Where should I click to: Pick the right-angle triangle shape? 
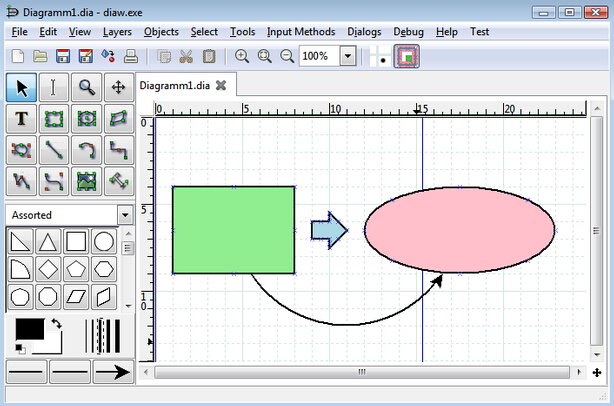pyautogui.click(x=20, y=242)
